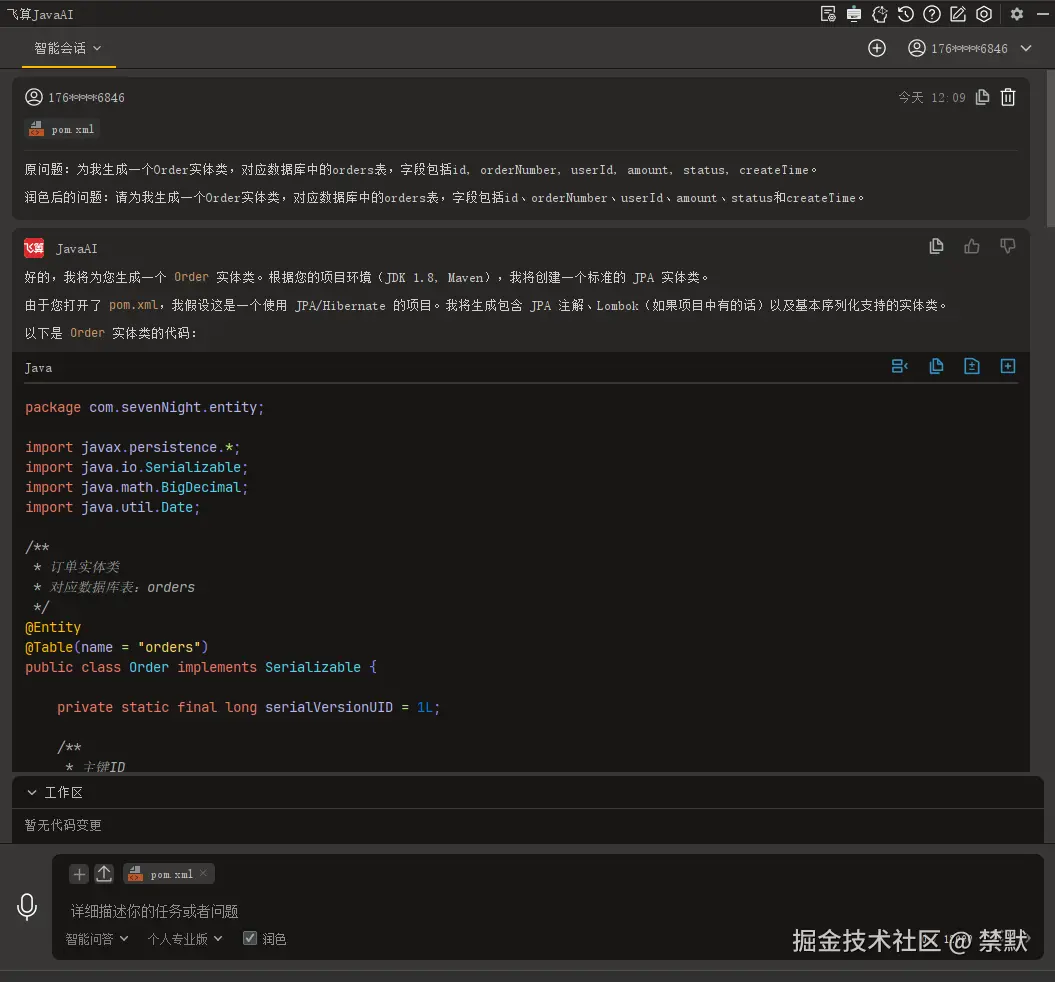
Task: Click the package com.sevenNight.entity line
Action: (x=145, y=407)
